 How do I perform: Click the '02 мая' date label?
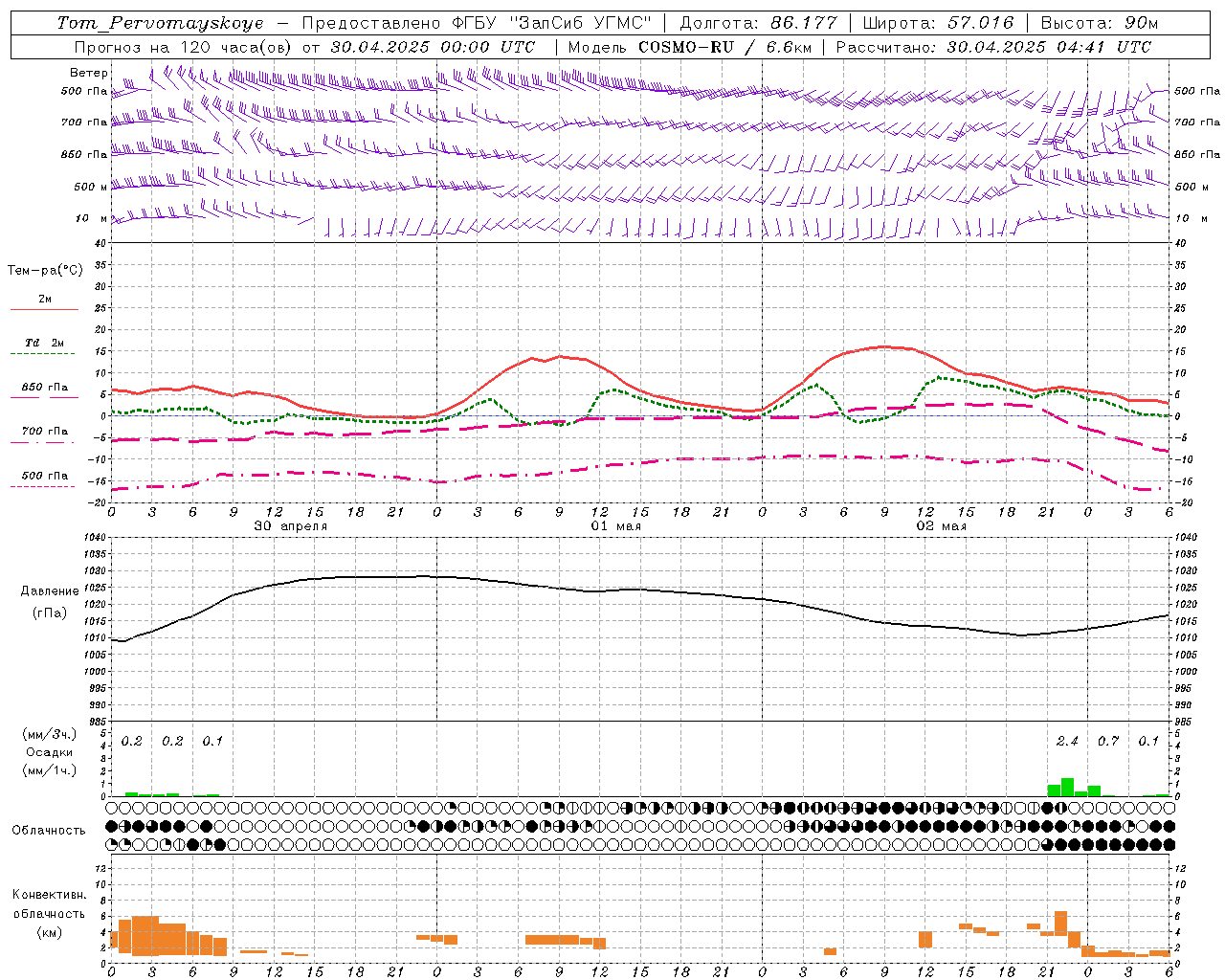click(x=942, y=526)
